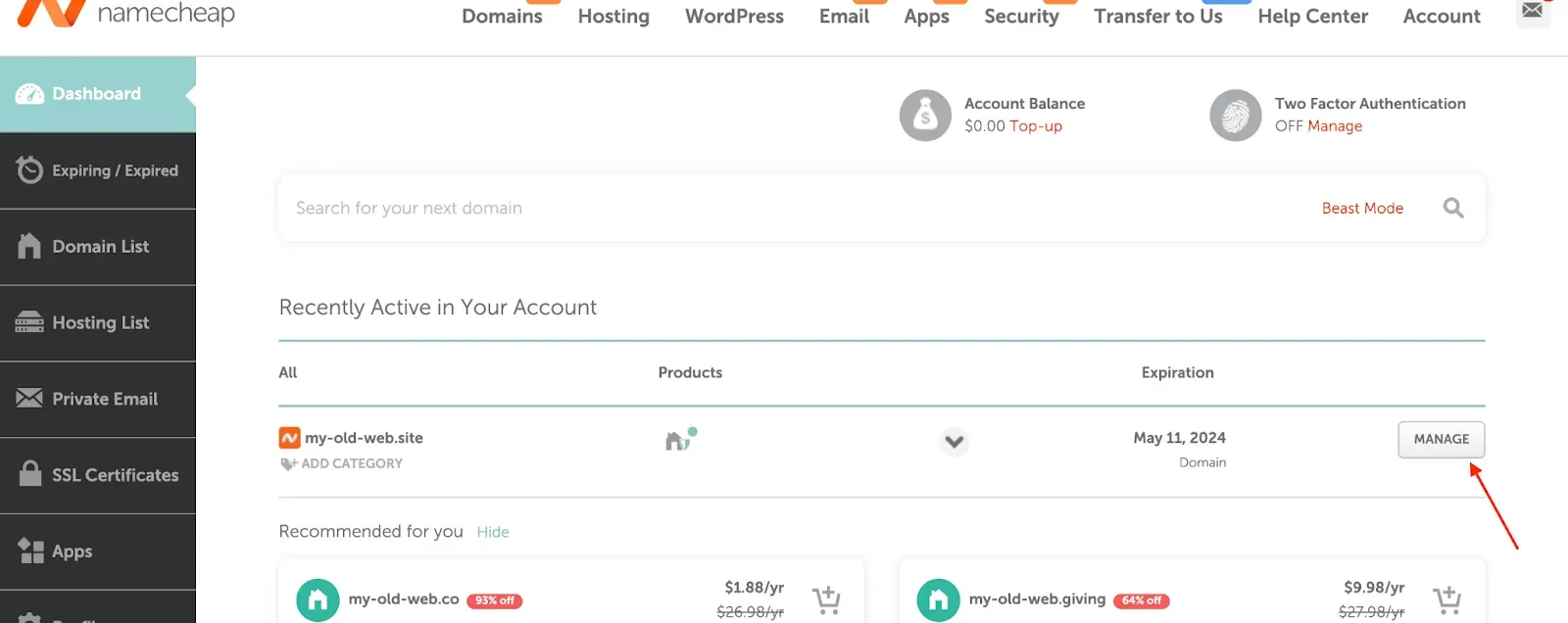Click the SSL Certificates padlock icon
The image size is (1568, 623).
(x=30, y=473)
